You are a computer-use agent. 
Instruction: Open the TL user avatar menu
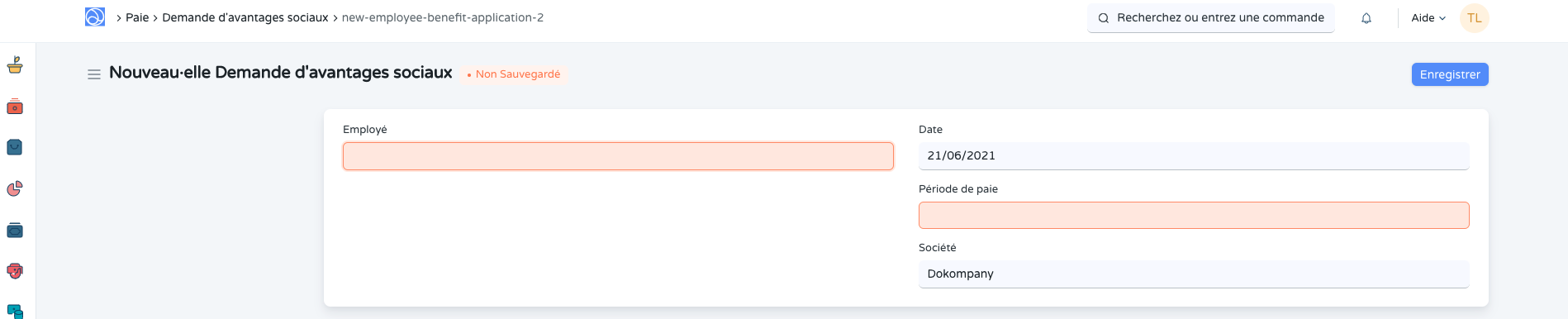tap(1475, 18)
